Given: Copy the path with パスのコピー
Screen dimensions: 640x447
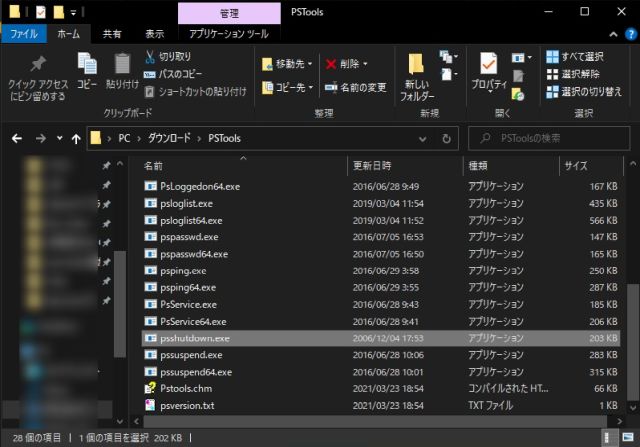Looking at the screenshot, I should [173, 74].
